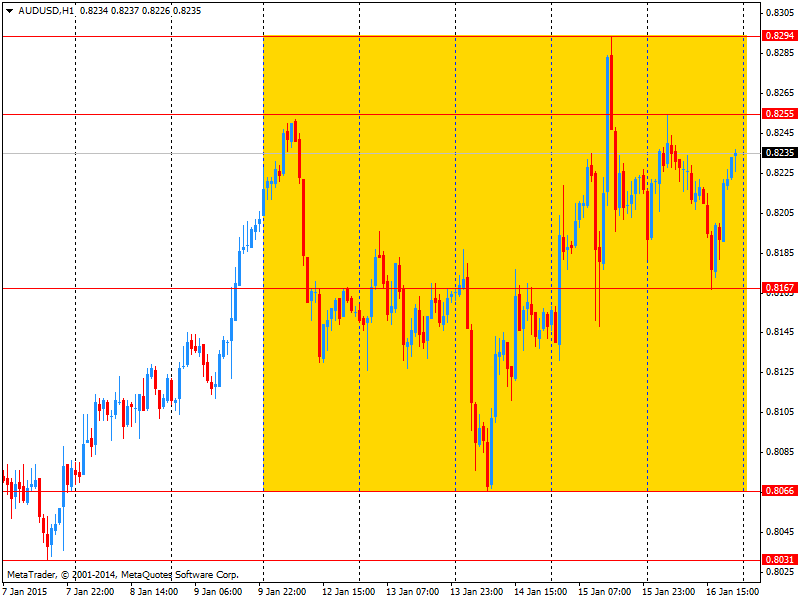
Task: Click the black 0.8235 current price tag
Action: (779, 153)
